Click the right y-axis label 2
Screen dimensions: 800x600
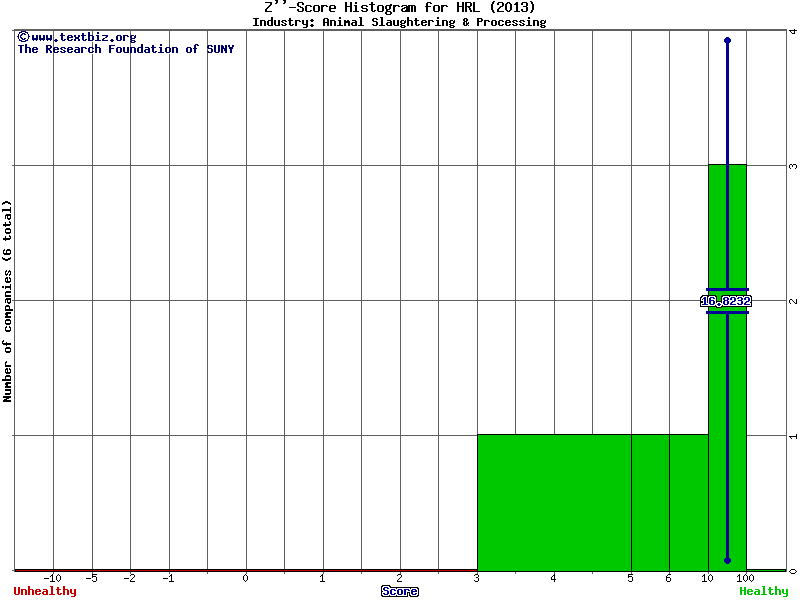click(x=793, y=301)
